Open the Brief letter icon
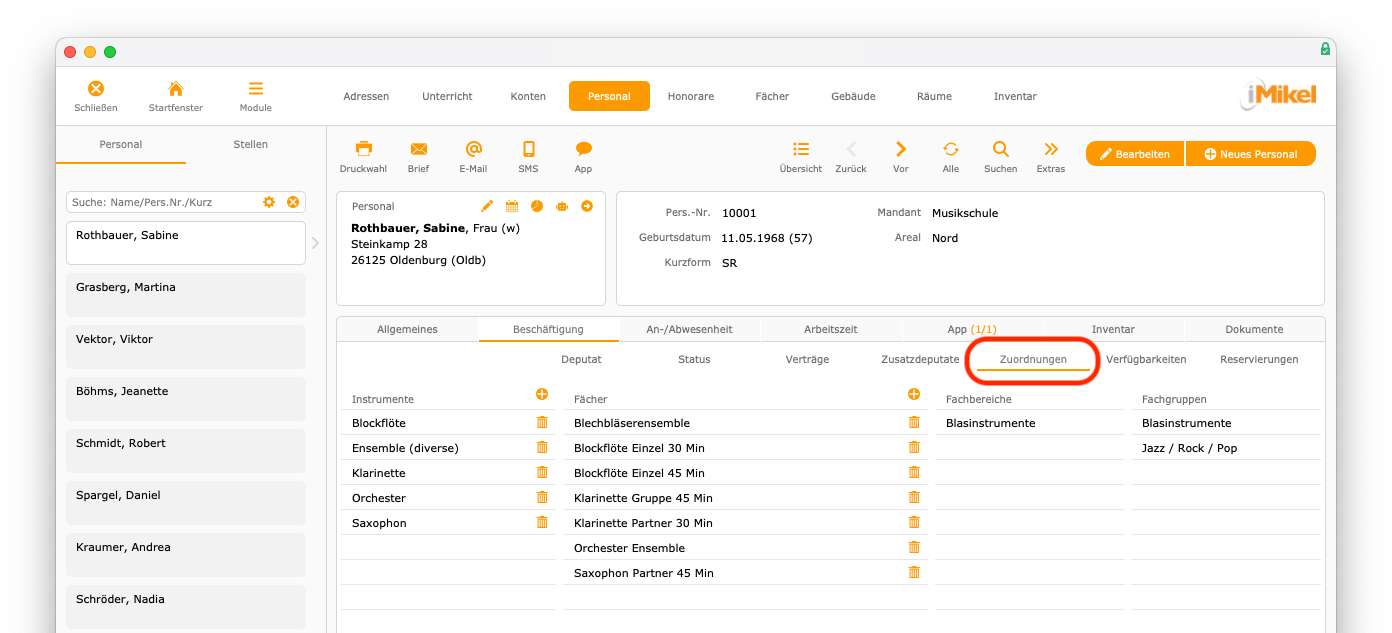Viewport: 1392px width, 633px height. (x=418, y=149)
